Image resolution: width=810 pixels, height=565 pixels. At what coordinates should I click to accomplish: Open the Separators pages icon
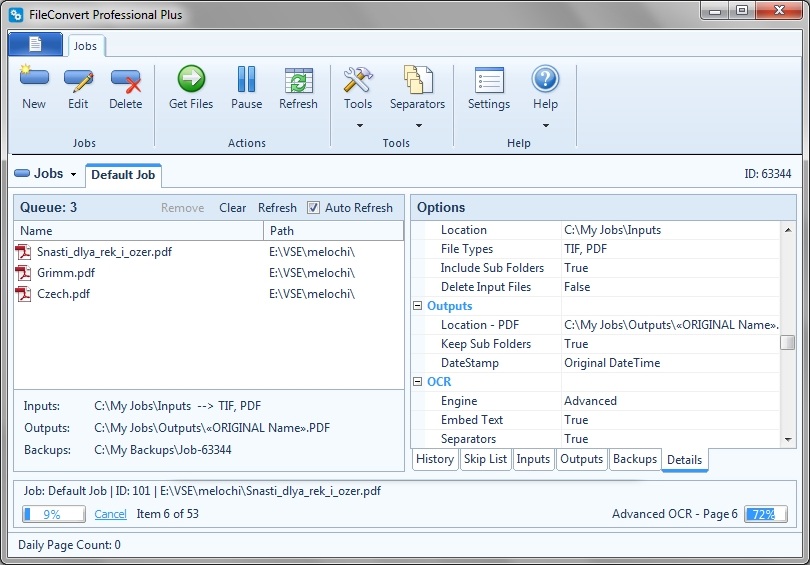418,80
